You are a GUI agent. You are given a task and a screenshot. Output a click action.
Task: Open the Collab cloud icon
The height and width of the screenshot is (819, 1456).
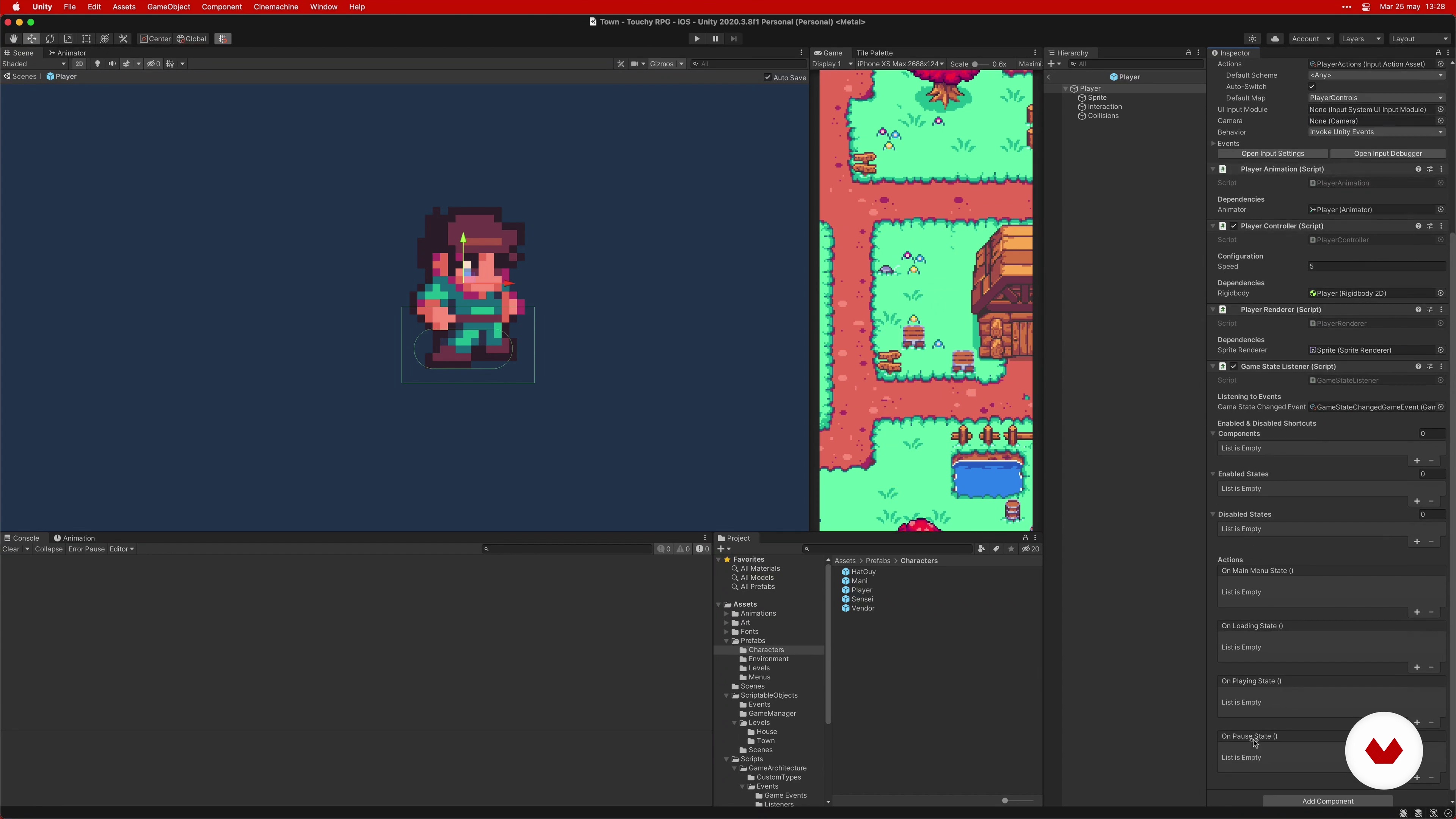(x=1274, y=39)
